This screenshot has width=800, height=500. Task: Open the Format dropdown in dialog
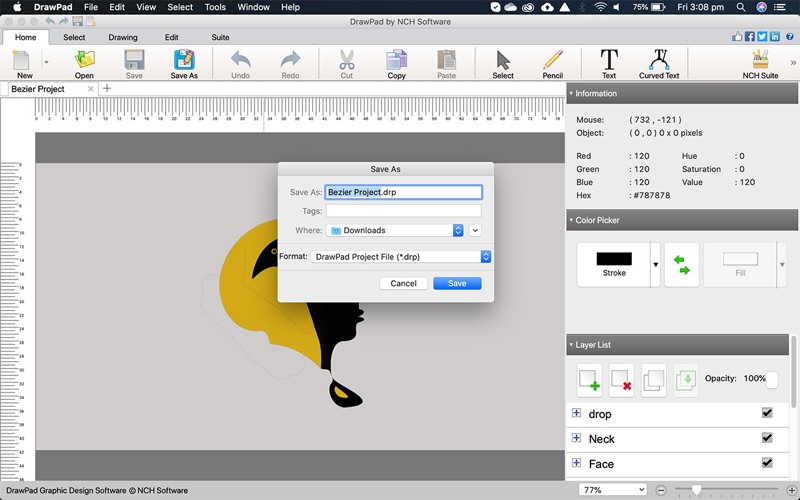pyautogui.click(x=401, y=257)
